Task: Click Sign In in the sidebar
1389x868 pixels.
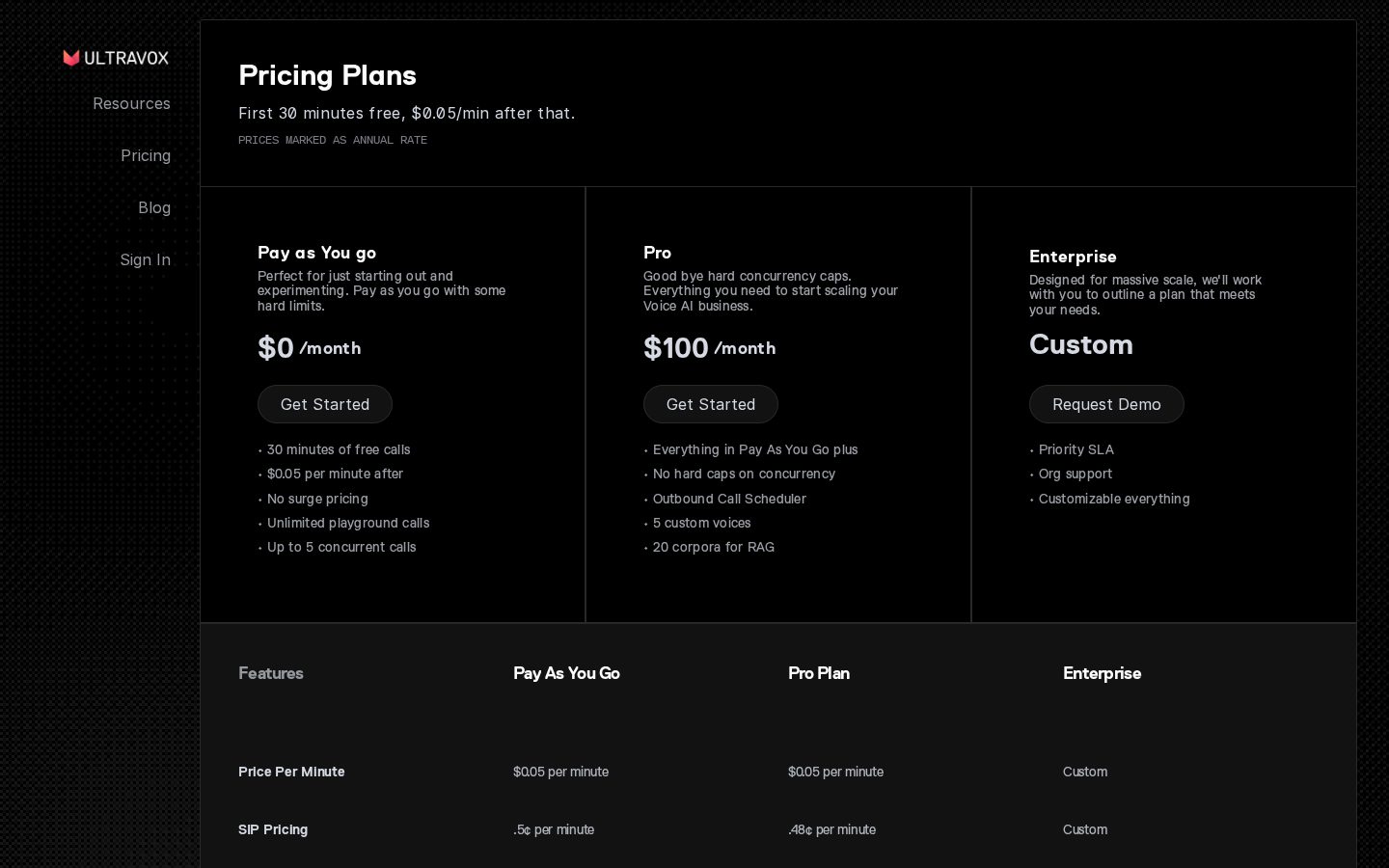Action: click(x=146, y=259)
